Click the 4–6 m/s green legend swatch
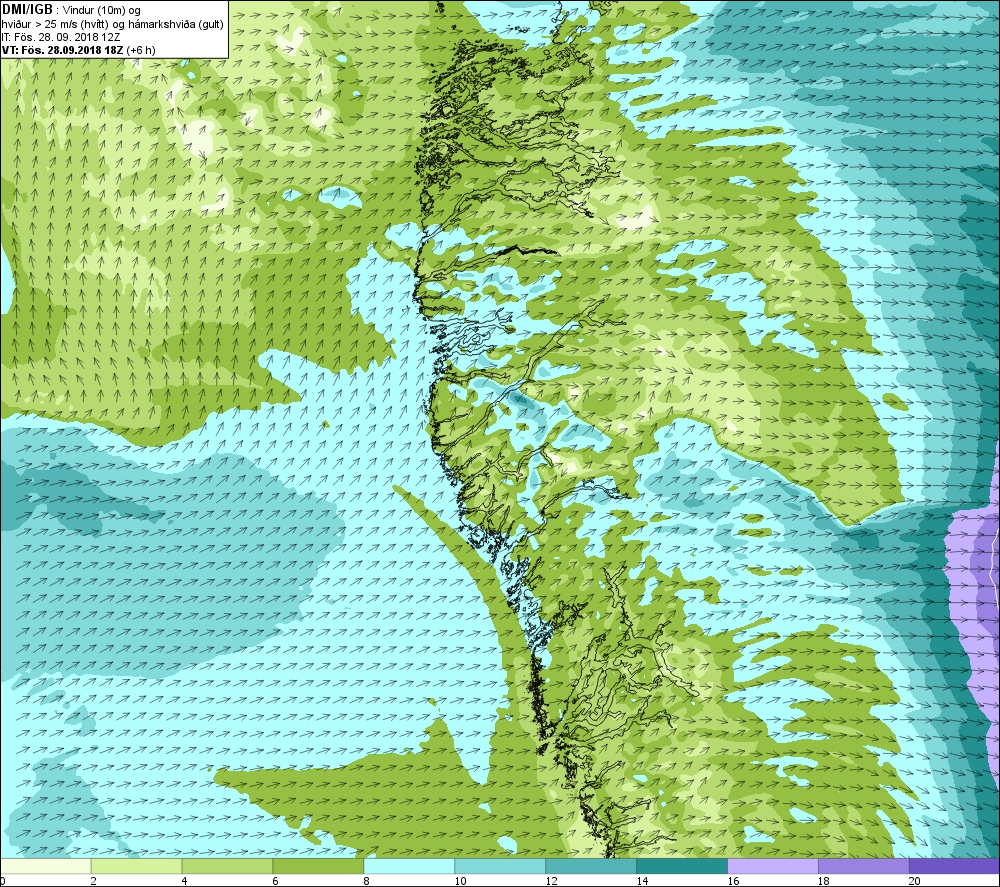Screen dimensions: 1000x887 [x=228, y=866]
